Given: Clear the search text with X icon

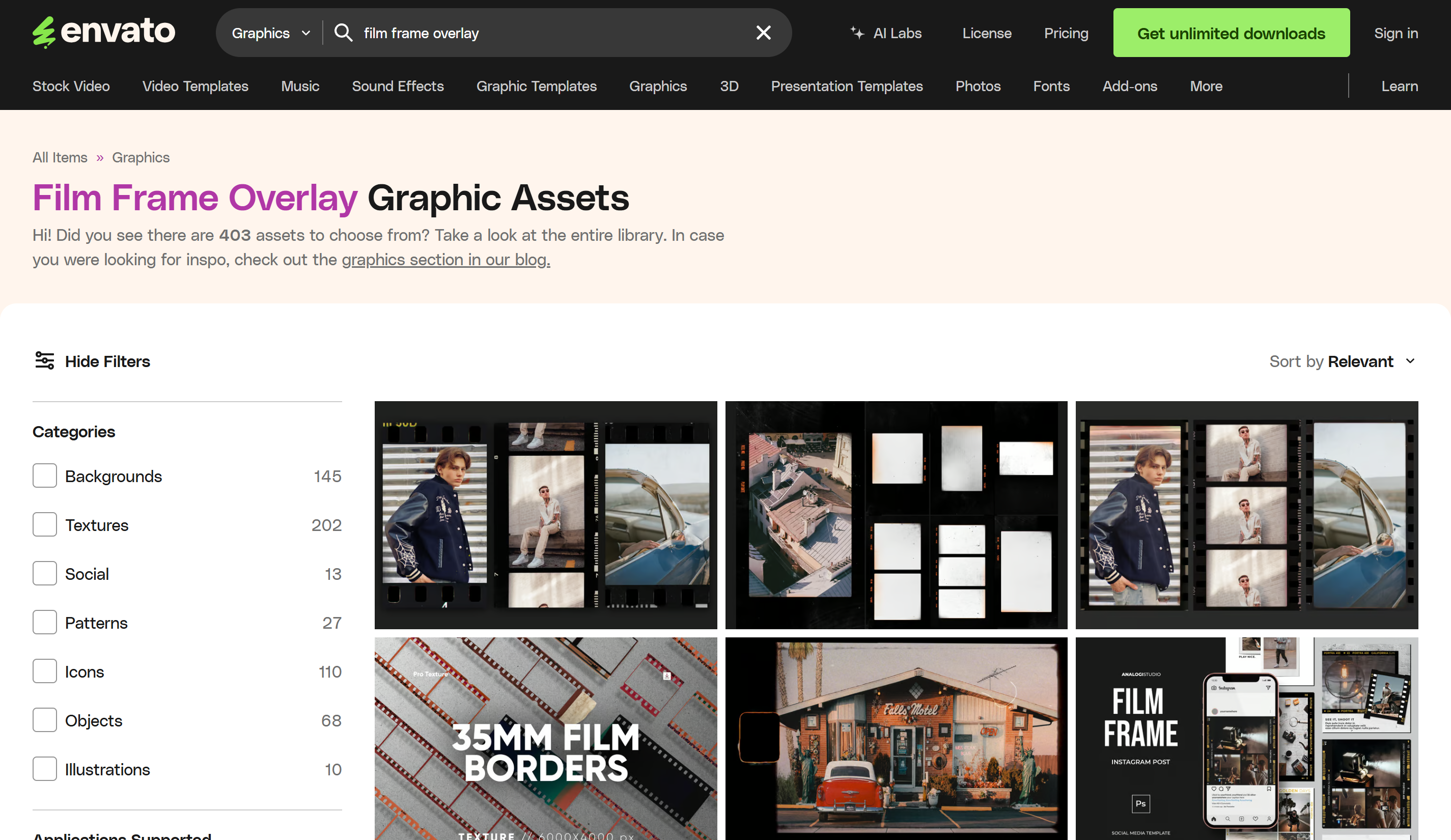Looking at the screenshot, I should pos(763,33).
